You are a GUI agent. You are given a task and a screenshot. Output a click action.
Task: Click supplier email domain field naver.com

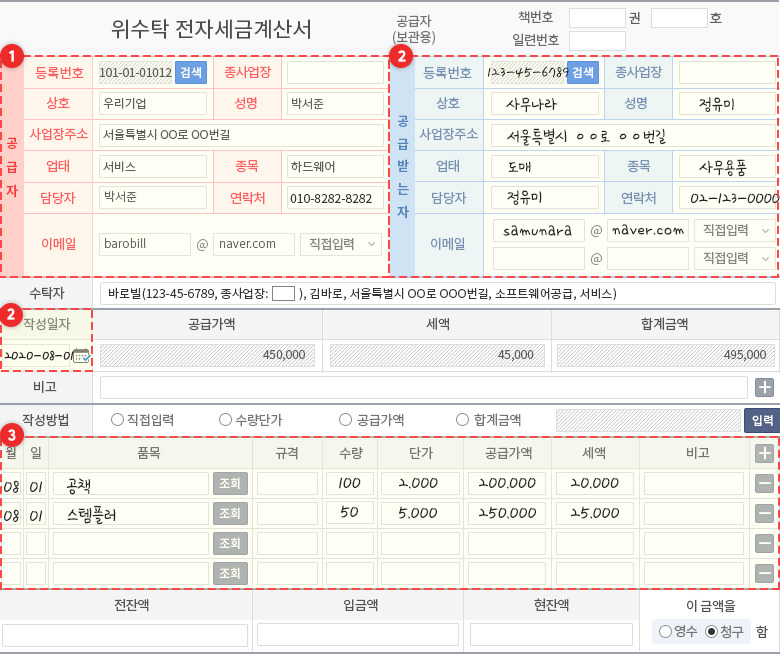pyautogui.click(x=254, y=244)
